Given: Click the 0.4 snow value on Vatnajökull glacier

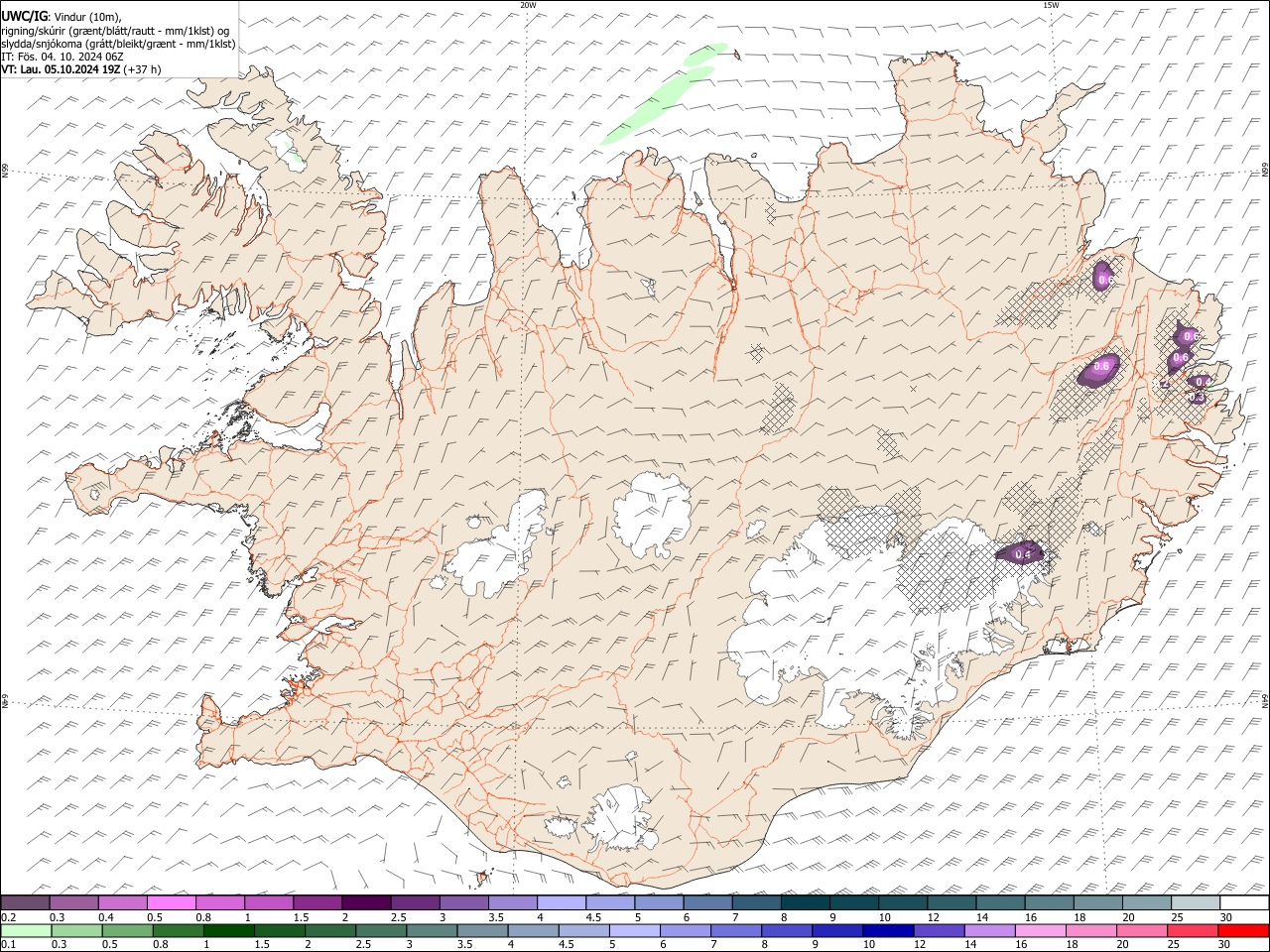Looking at the screenshot, I should point(1024,553).
